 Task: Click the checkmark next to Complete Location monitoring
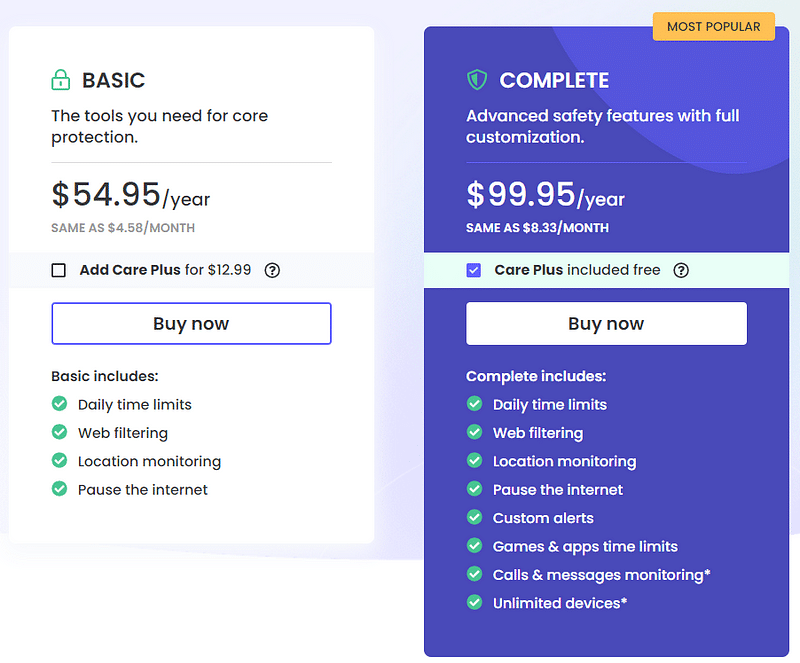click(x=474, y=460)
